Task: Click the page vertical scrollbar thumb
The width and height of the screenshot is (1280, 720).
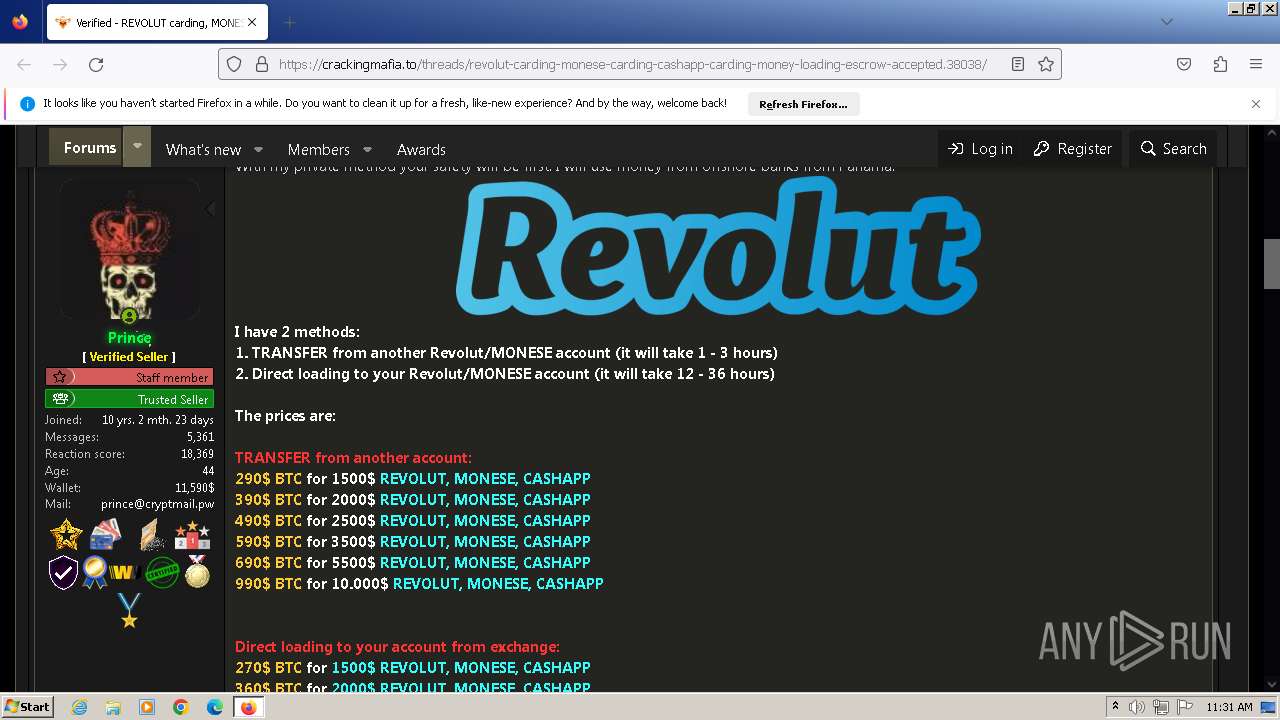Action: click(x=1272, y=264)
